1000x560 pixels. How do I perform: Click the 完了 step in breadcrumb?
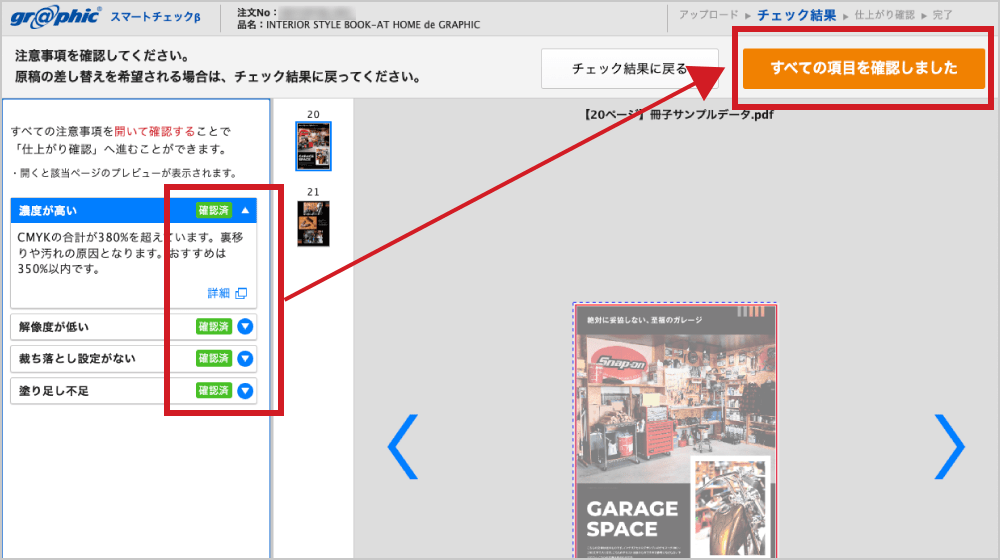click(x=943, y=15)
